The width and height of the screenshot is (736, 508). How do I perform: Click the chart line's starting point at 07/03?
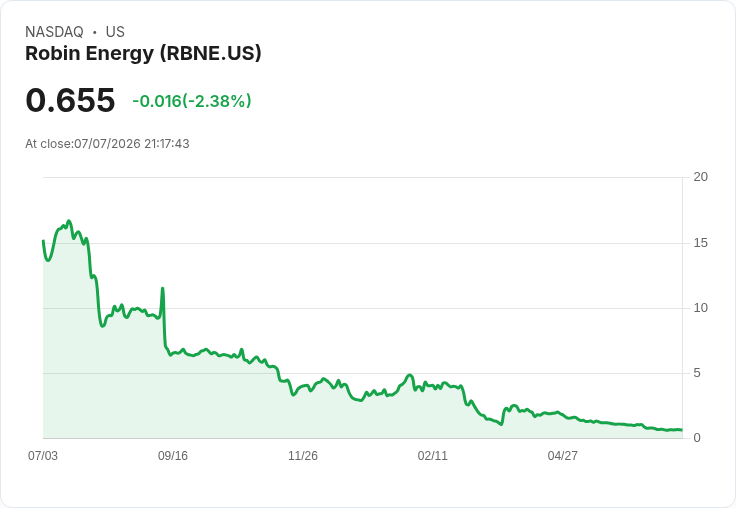click(x=43, y=241)
